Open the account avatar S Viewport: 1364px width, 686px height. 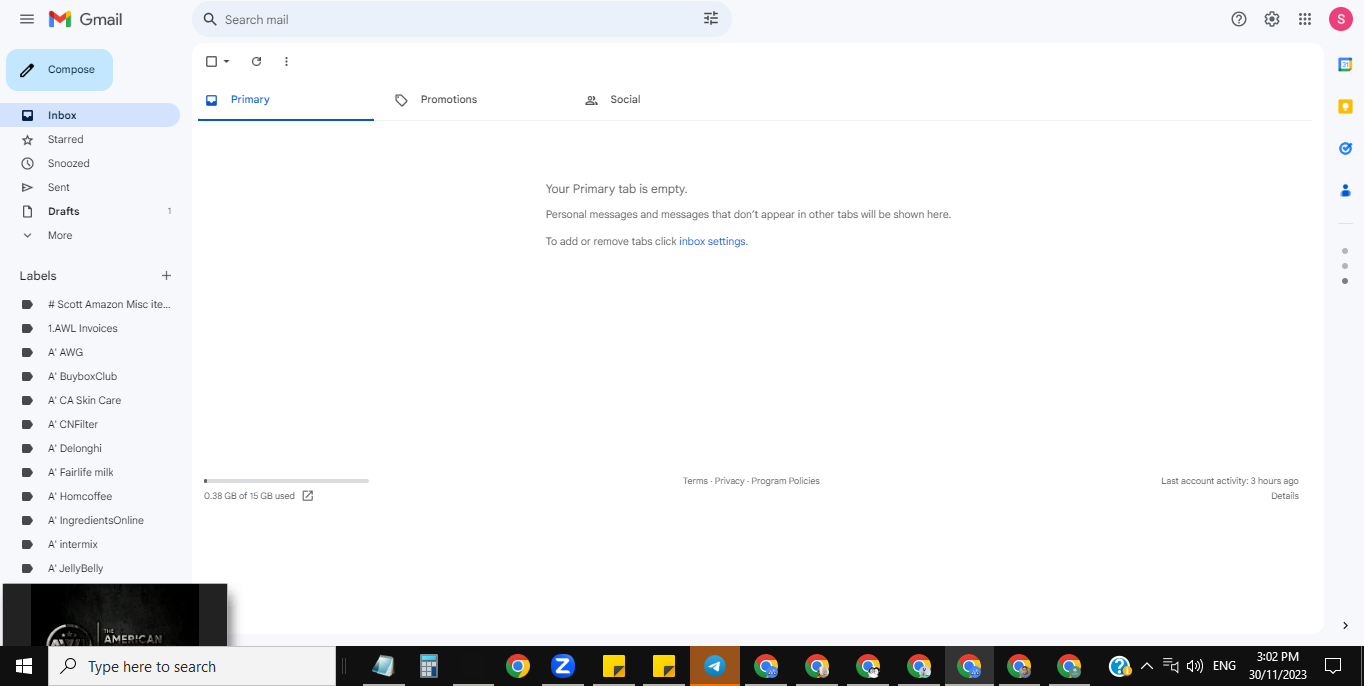[x=1340, y=19]
